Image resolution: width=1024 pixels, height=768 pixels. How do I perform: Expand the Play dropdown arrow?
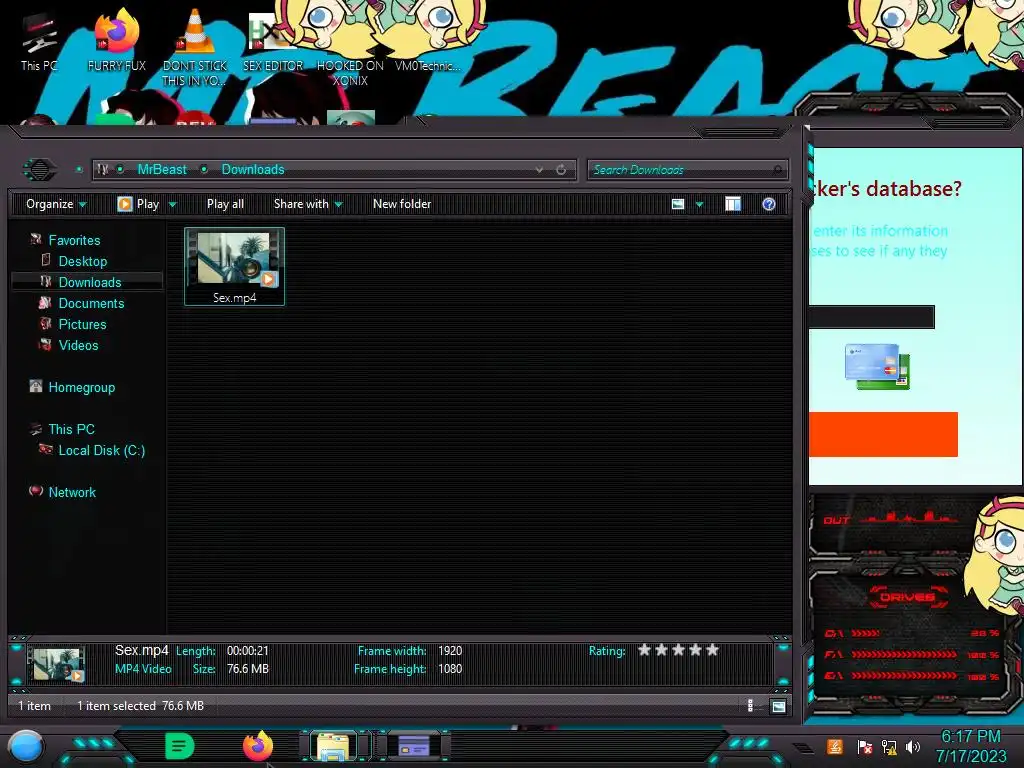pos(172,204)
